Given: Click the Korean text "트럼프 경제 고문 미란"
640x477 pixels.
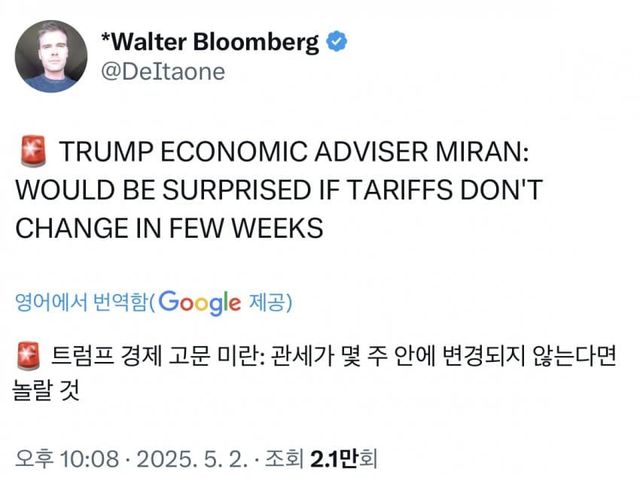Looking at the screenshot, I should pos(154,356).
